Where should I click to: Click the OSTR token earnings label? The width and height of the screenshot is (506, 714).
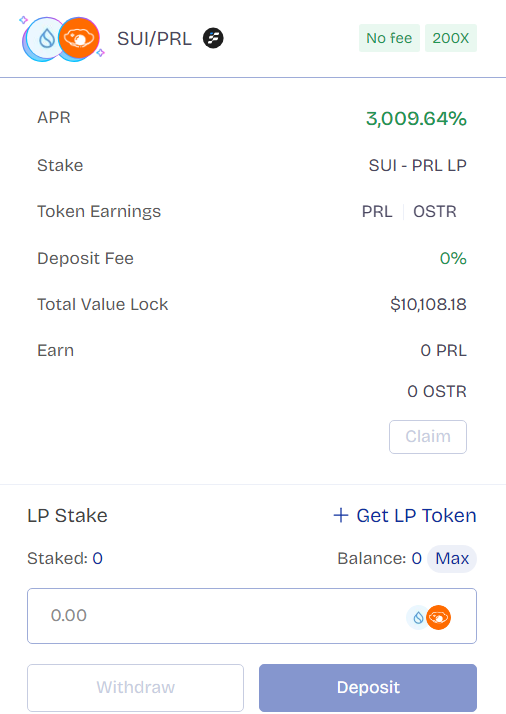coord(435,211)
